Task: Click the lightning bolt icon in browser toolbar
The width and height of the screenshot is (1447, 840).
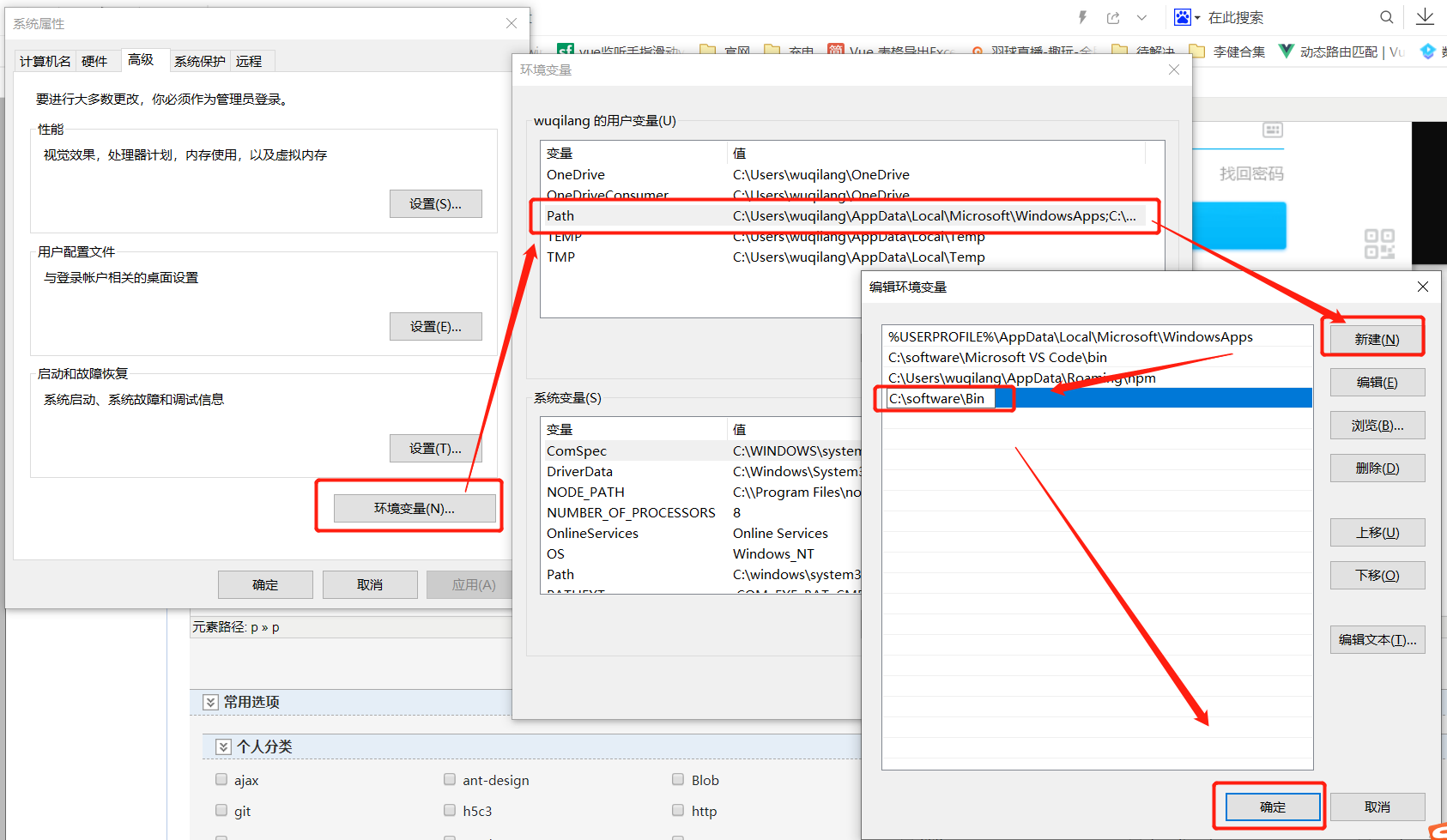Action: pos(1083,17)
